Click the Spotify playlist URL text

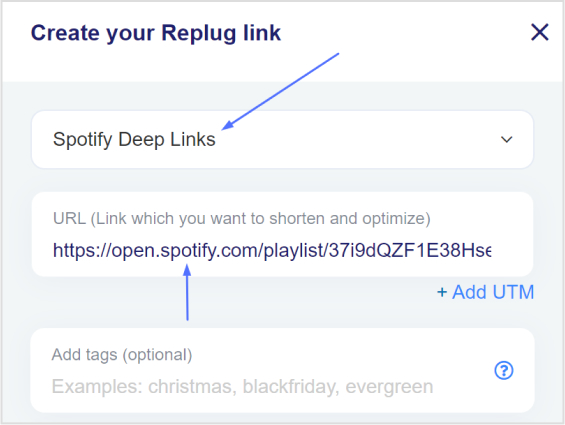tap(272, 250)
